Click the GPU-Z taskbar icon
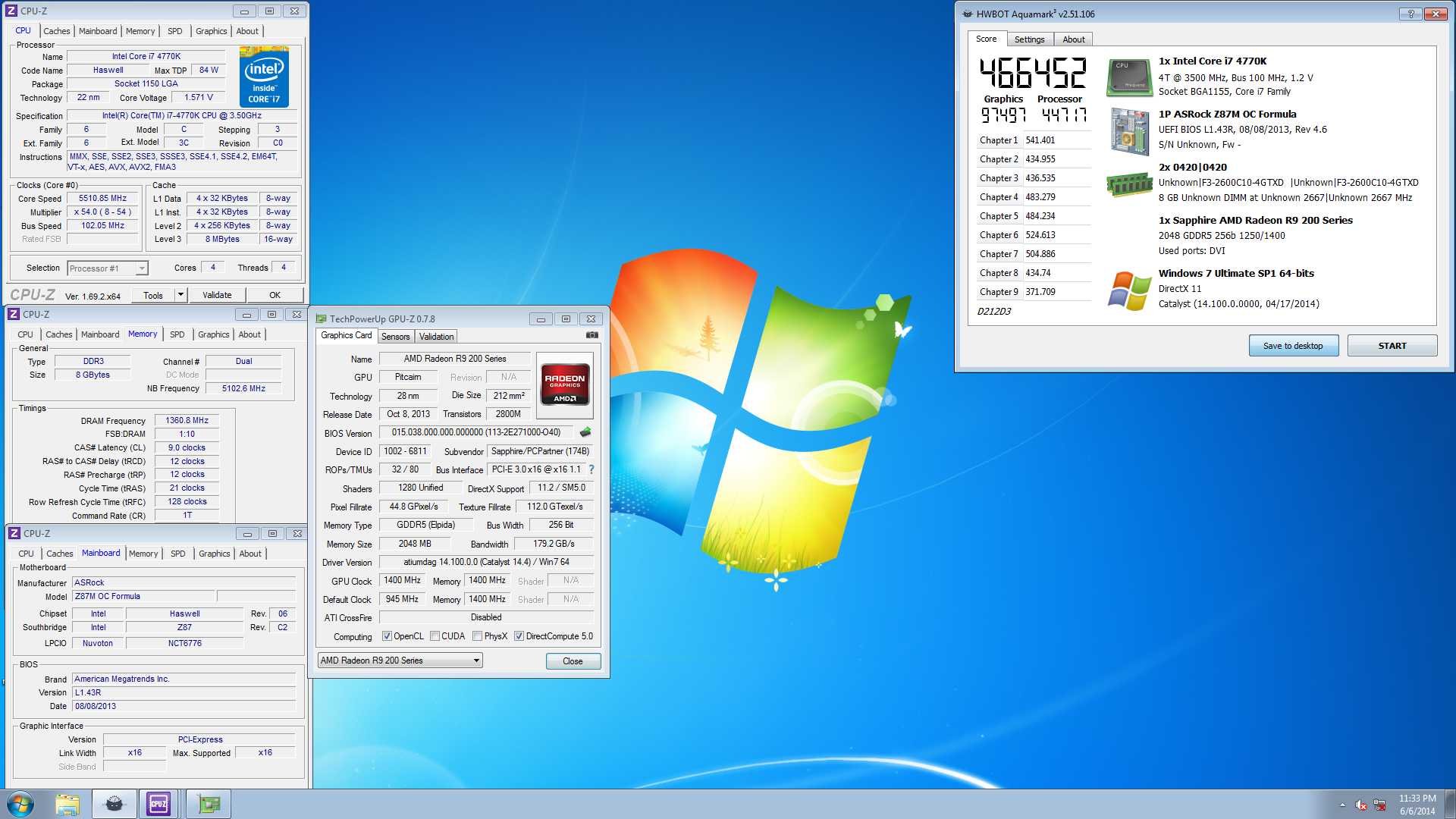This screenshot has height=819, width=1456. [x=209, y=804]
